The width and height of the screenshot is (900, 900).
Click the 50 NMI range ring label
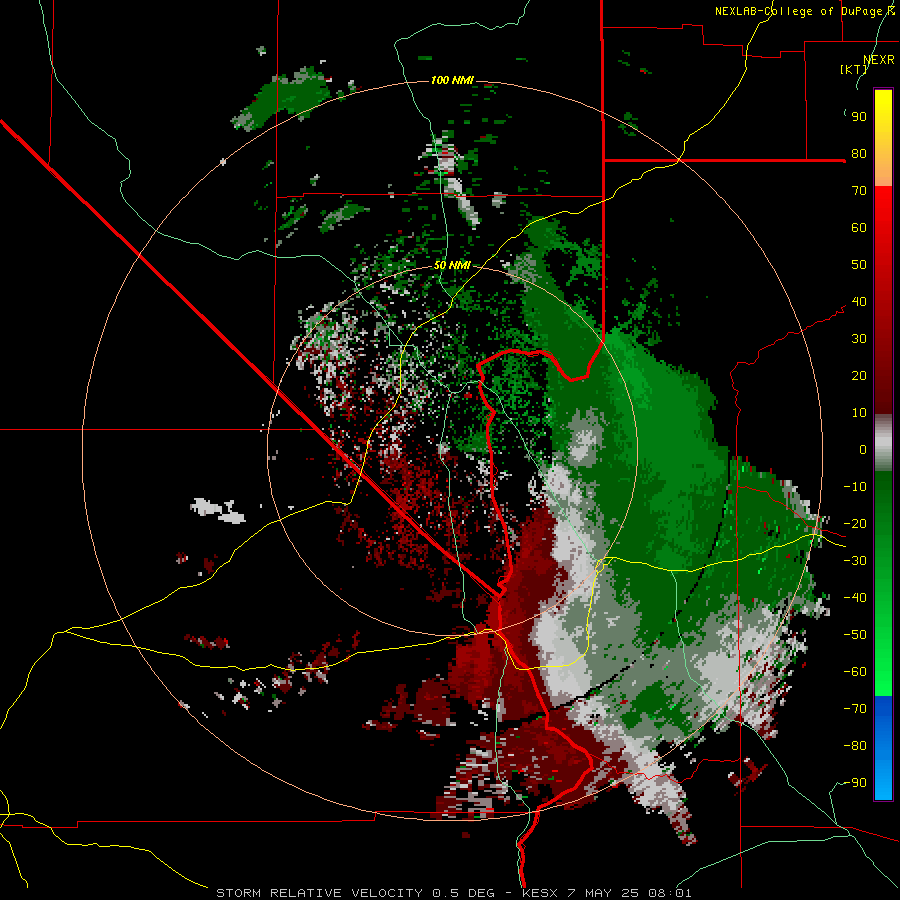(452, 265)
